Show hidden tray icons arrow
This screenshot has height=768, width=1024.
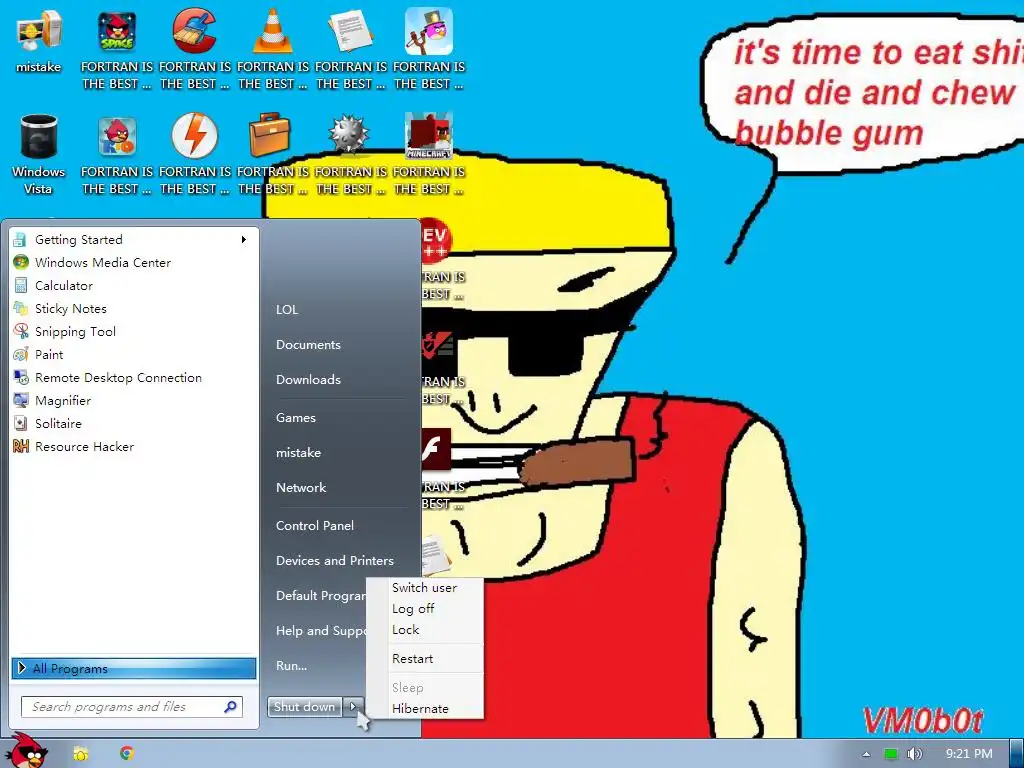coord(866,754)
